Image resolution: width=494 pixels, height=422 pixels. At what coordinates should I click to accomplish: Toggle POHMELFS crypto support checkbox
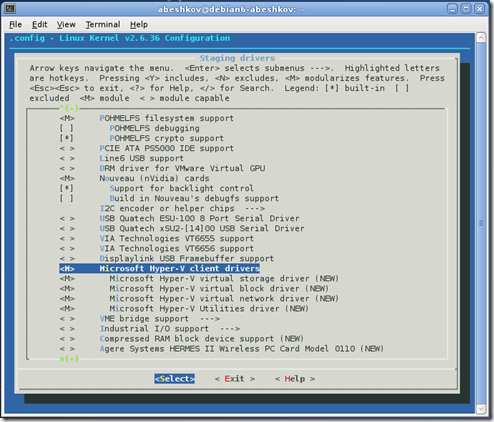(x=67, y=138)
